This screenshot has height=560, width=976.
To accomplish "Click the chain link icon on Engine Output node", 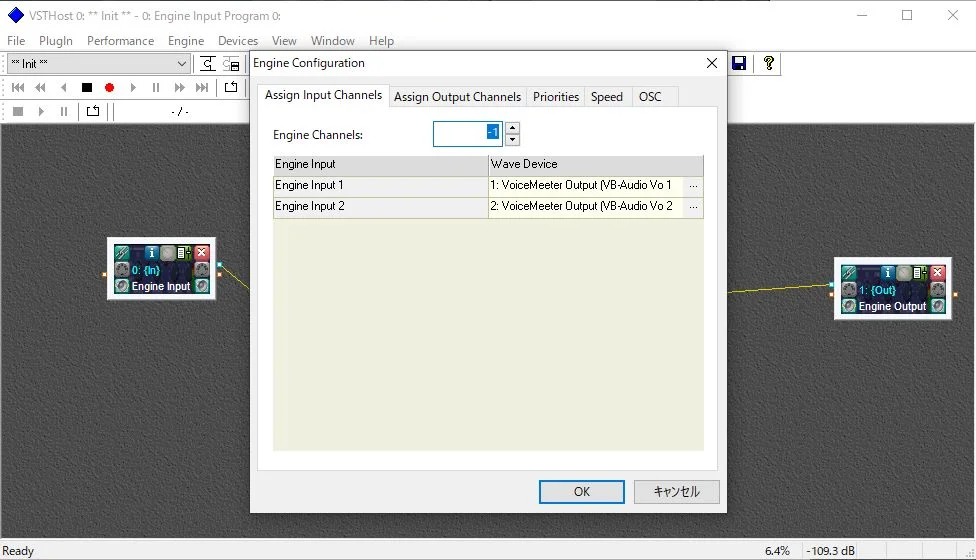I will click(x=849, y=273).
